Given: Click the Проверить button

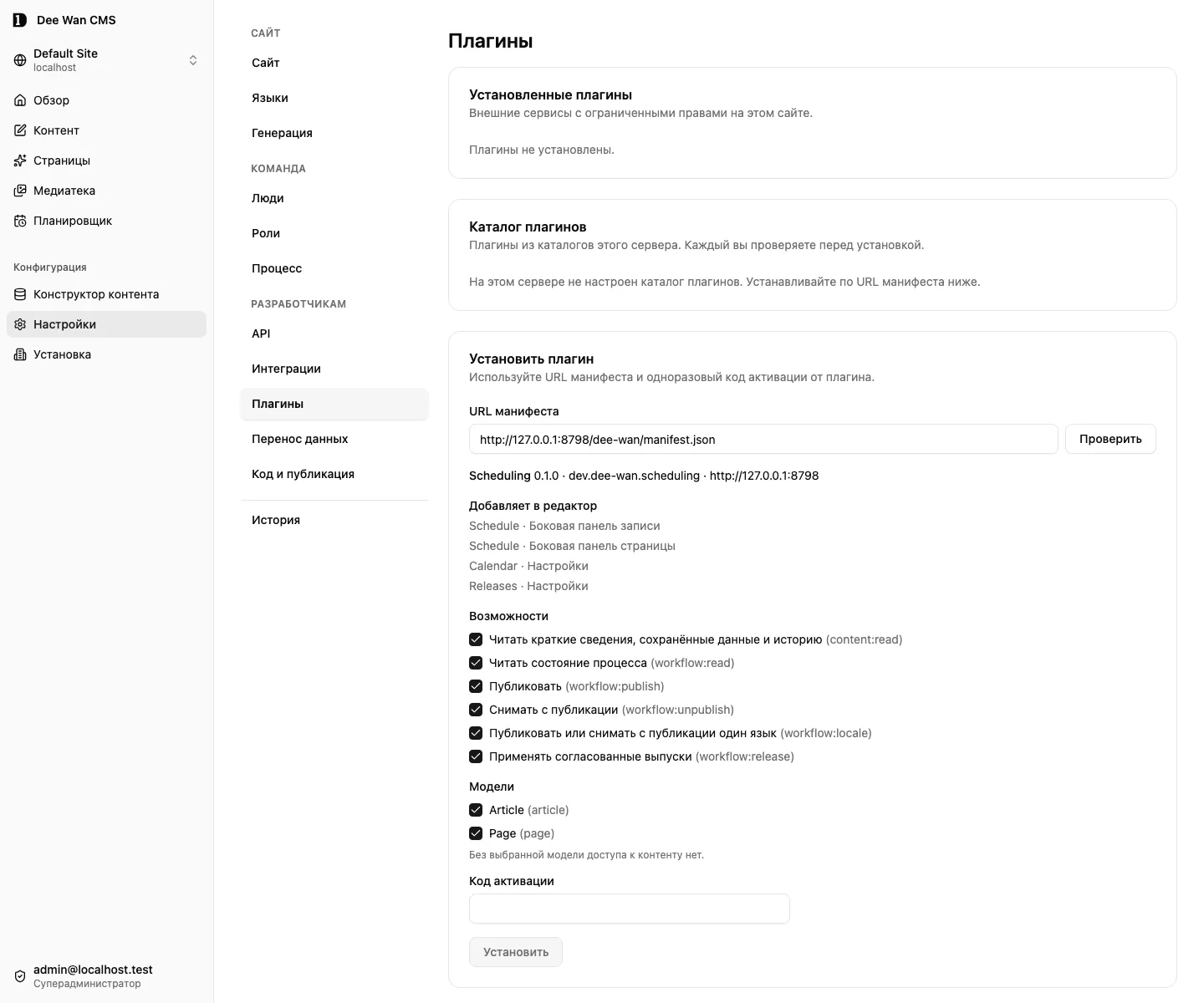Looking at the screenshot, I should 1110,439.
